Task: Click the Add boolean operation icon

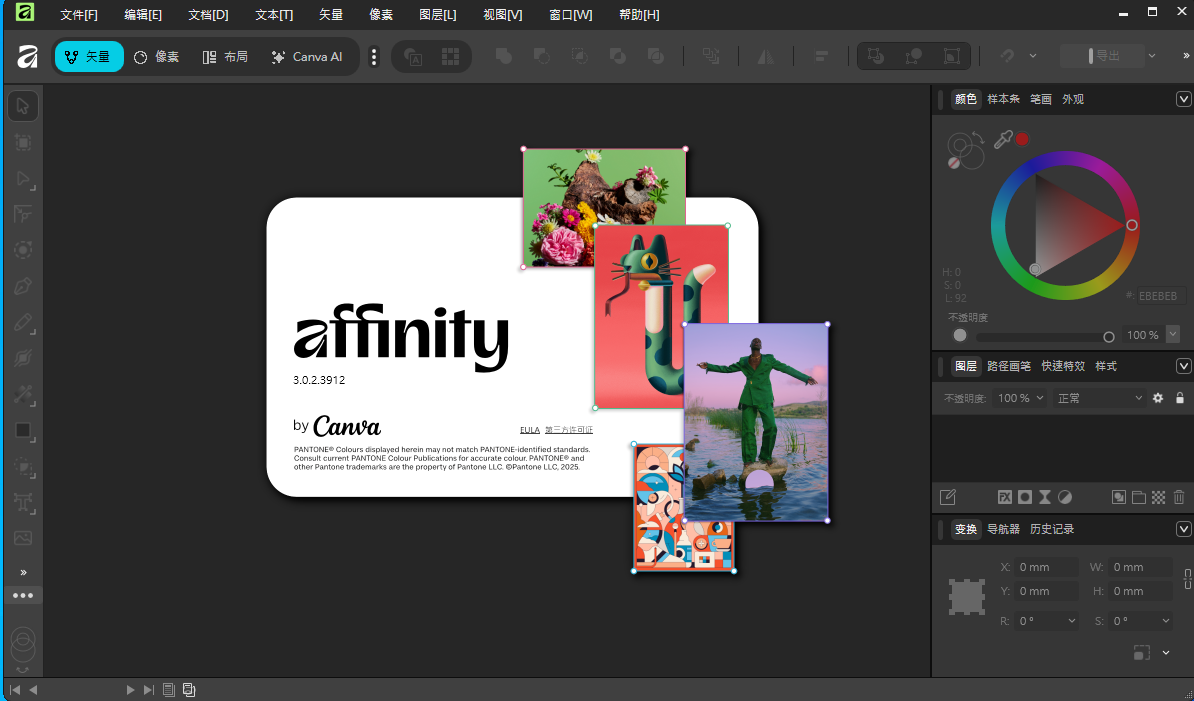Action: (503, 56)
